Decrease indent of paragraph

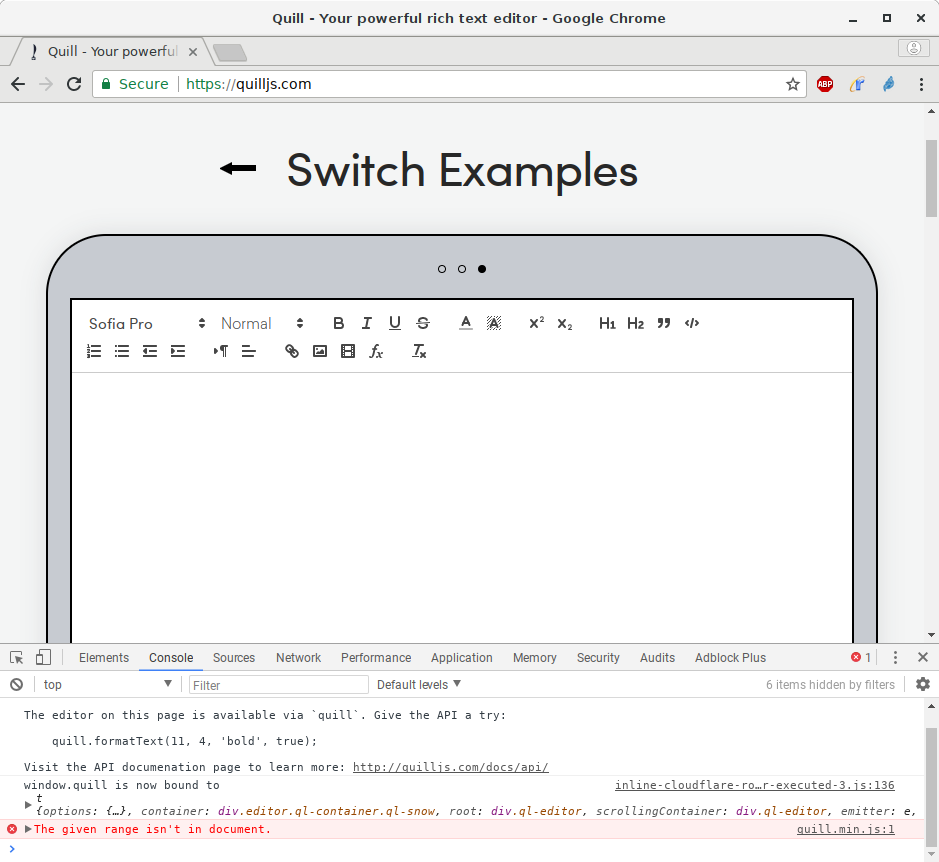[150, 351]
